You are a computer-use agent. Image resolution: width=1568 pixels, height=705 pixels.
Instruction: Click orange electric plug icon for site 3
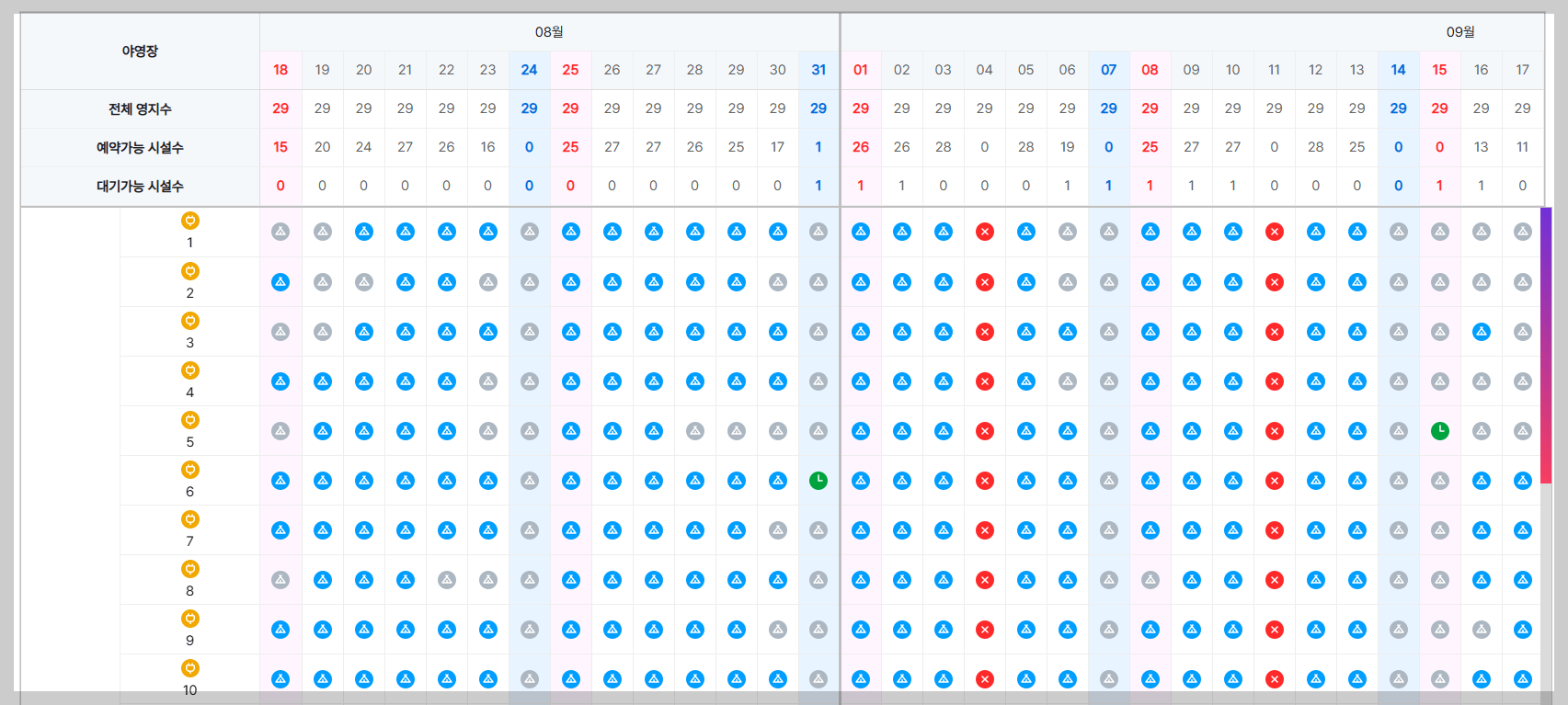click(x=190, y=321)
